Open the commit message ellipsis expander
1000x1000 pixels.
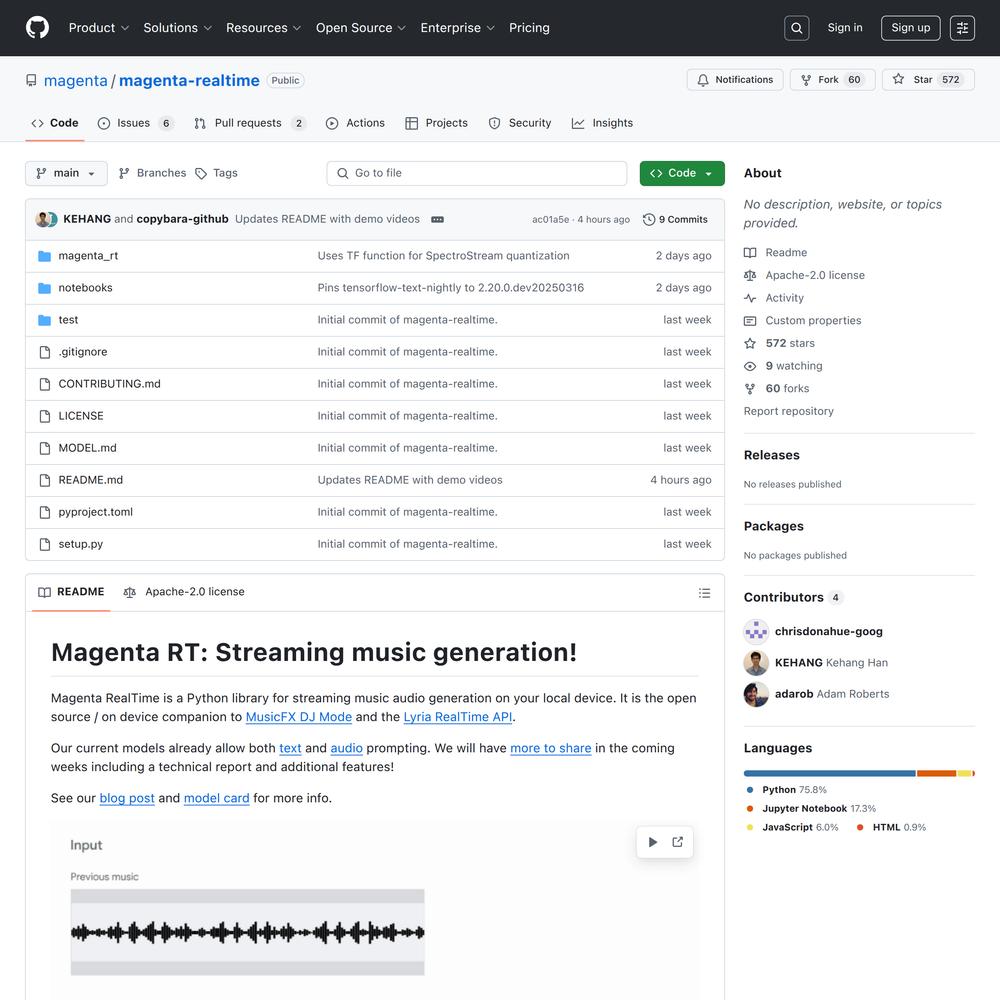438,219
